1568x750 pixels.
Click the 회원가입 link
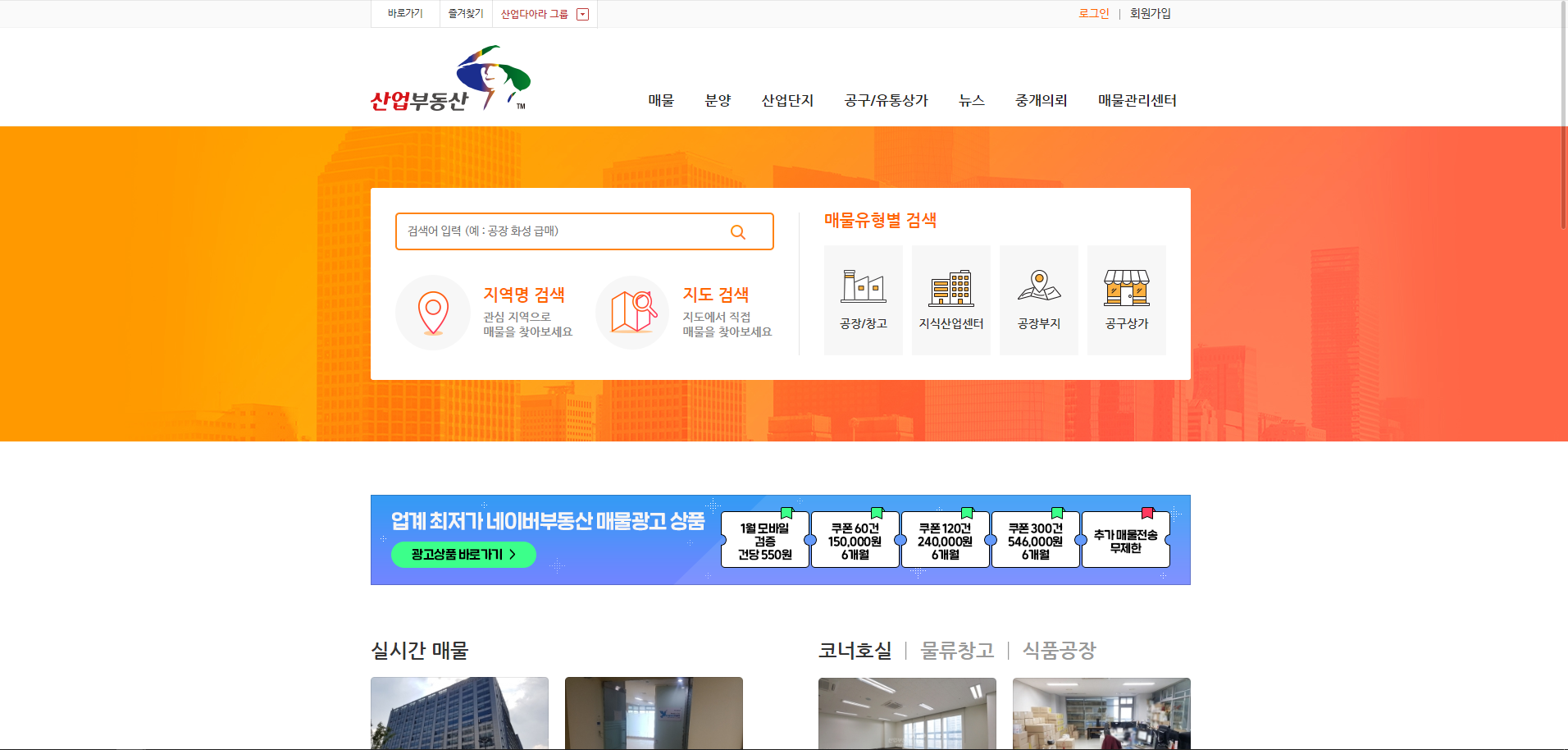click(1150, 13)
